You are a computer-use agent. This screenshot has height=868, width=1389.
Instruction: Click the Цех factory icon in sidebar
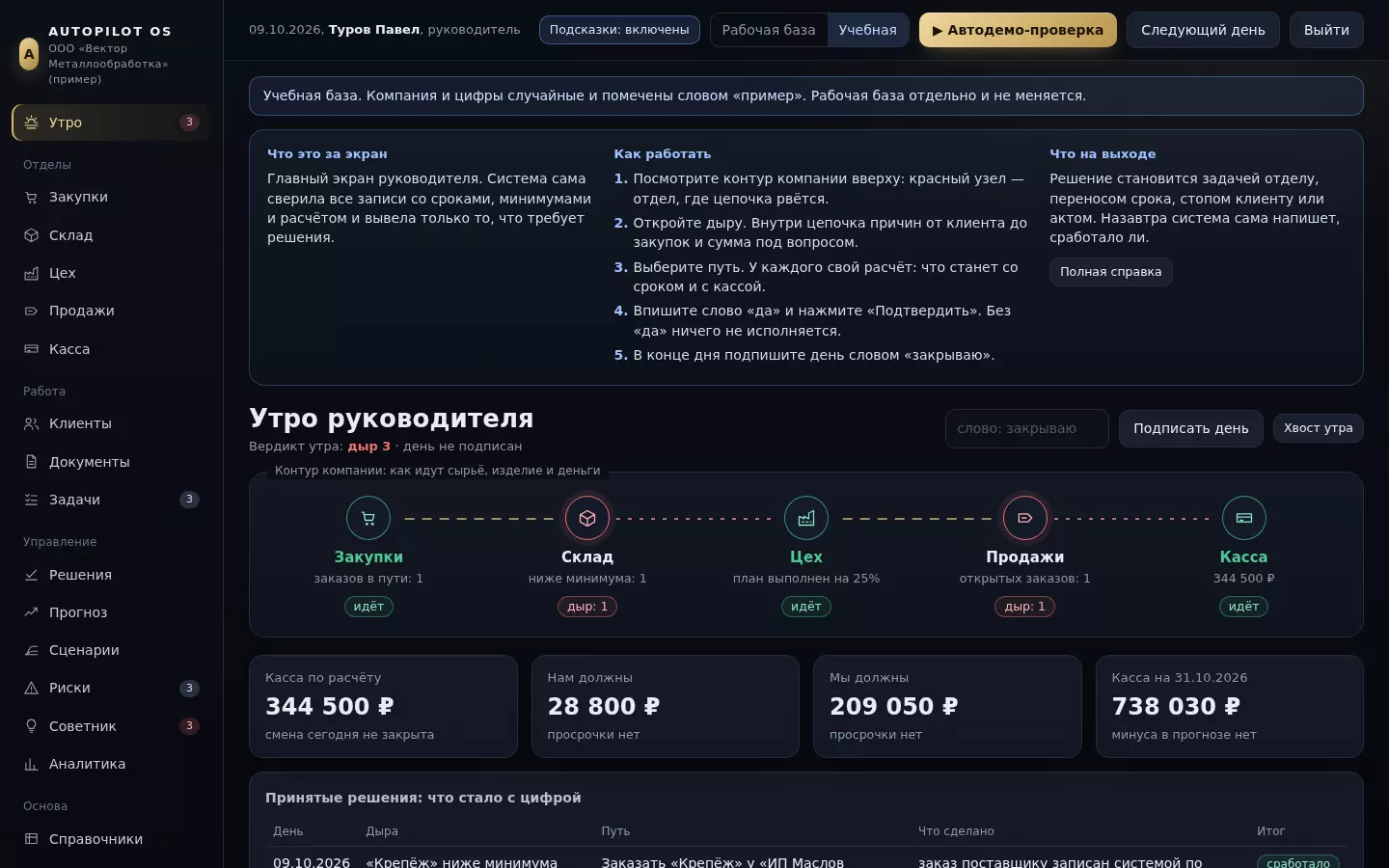pos(31,273)
